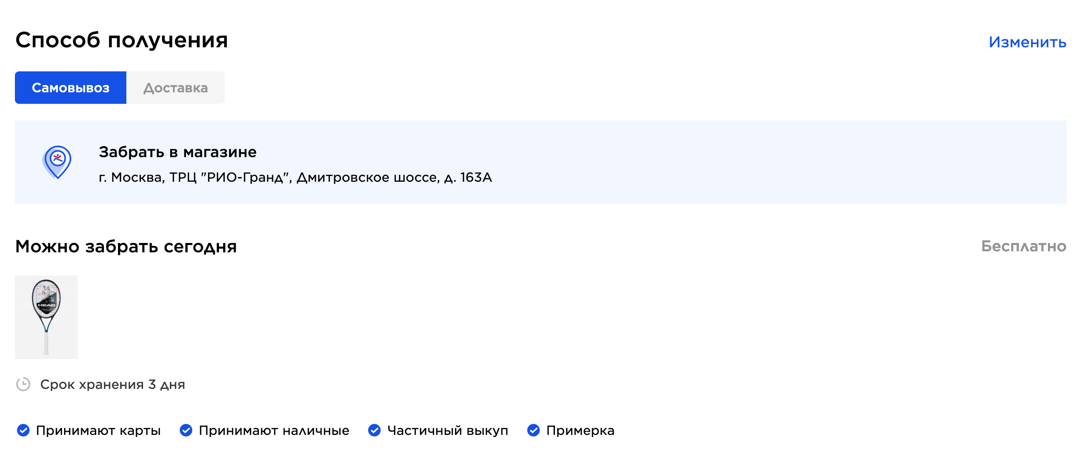Viewport: 1089px width, 464px height.
Task: Click the Можно забрать сегодня heading
Action: tap(126, 247)
